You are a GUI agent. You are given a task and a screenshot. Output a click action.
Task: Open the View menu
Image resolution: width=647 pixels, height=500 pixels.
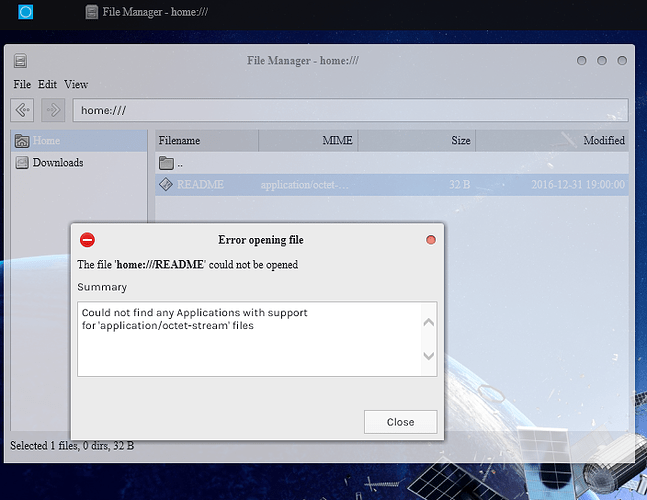click(76, 84)
